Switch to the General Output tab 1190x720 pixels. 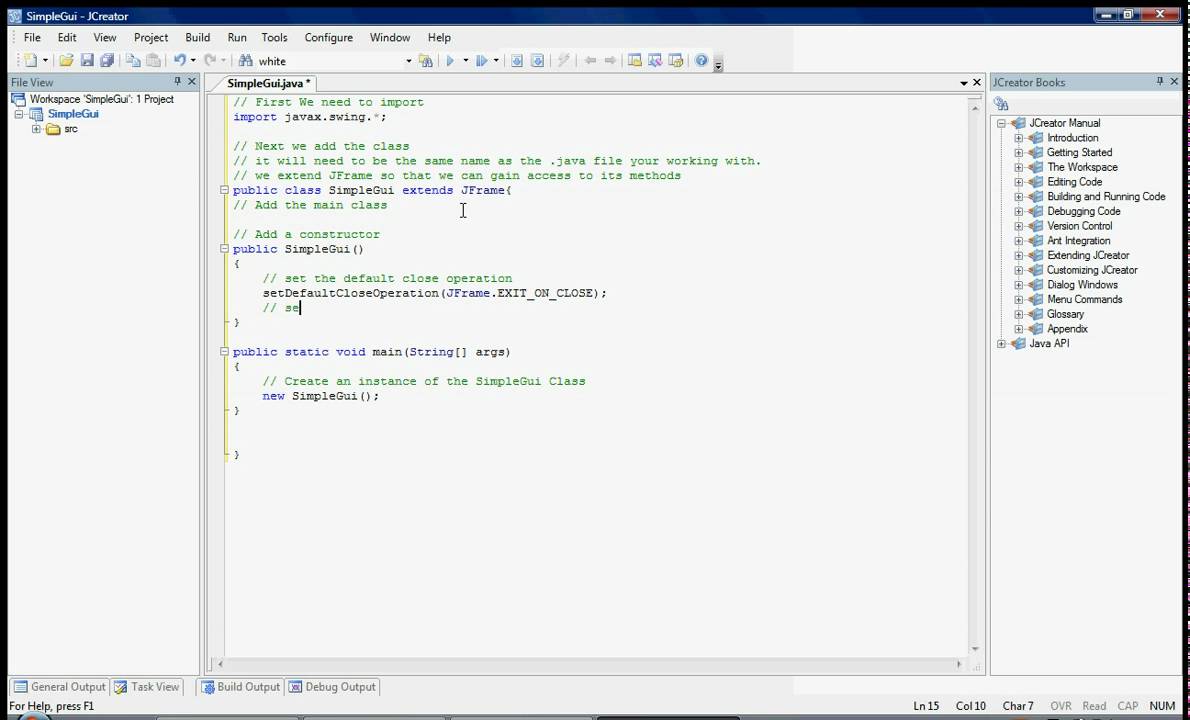59,687
